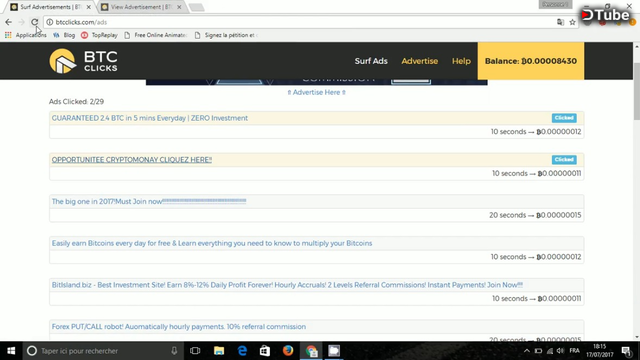Image resolution: width=640 pixels, height=360 pixels.
Task: Open the Advertise menu item
Action: tap(419, 61)
